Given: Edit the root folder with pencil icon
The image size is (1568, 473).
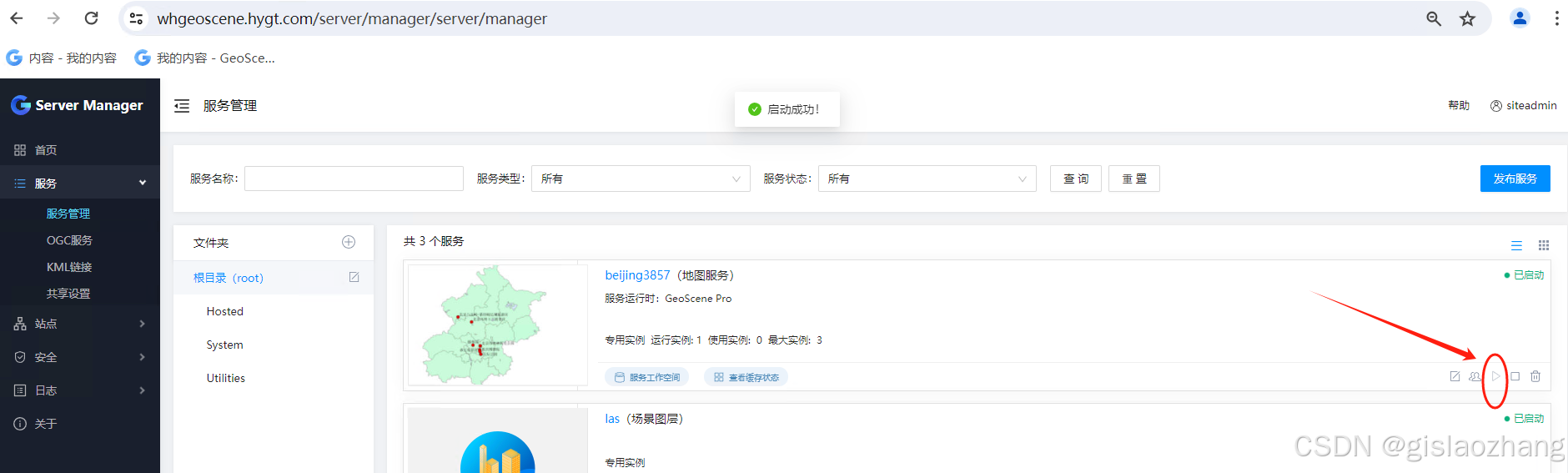Looking at the screenshot, I should tap(354, 277).
